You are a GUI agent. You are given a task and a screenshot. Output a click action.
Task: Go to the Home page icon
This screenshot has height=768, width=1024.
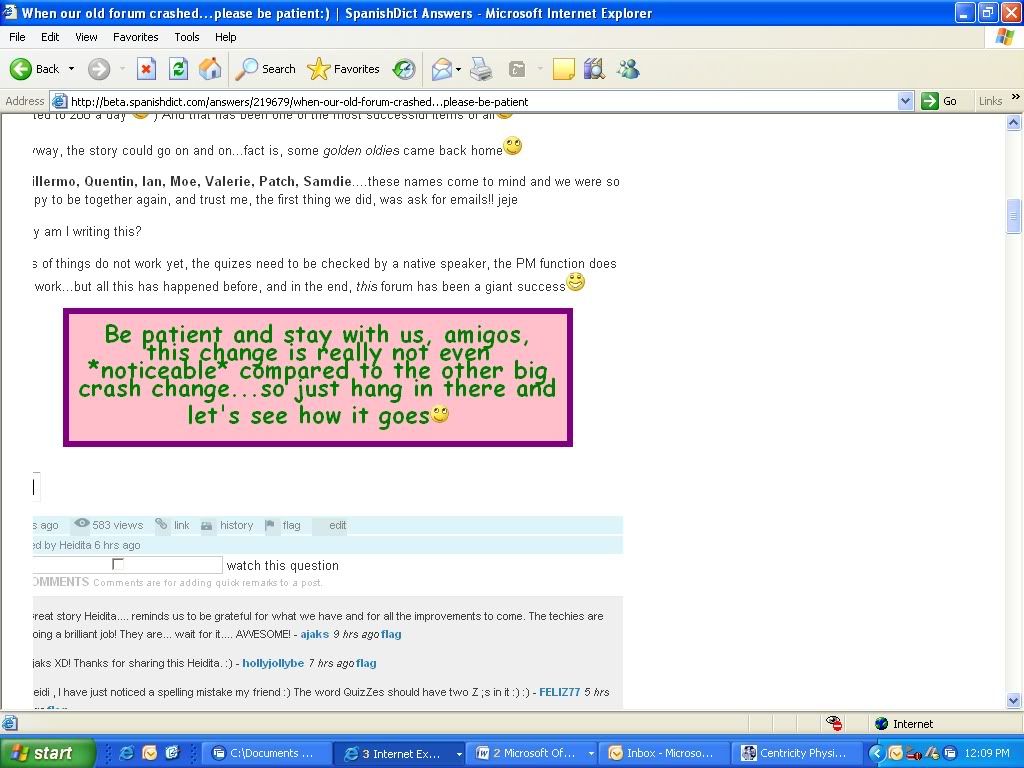tap(210, 69)
